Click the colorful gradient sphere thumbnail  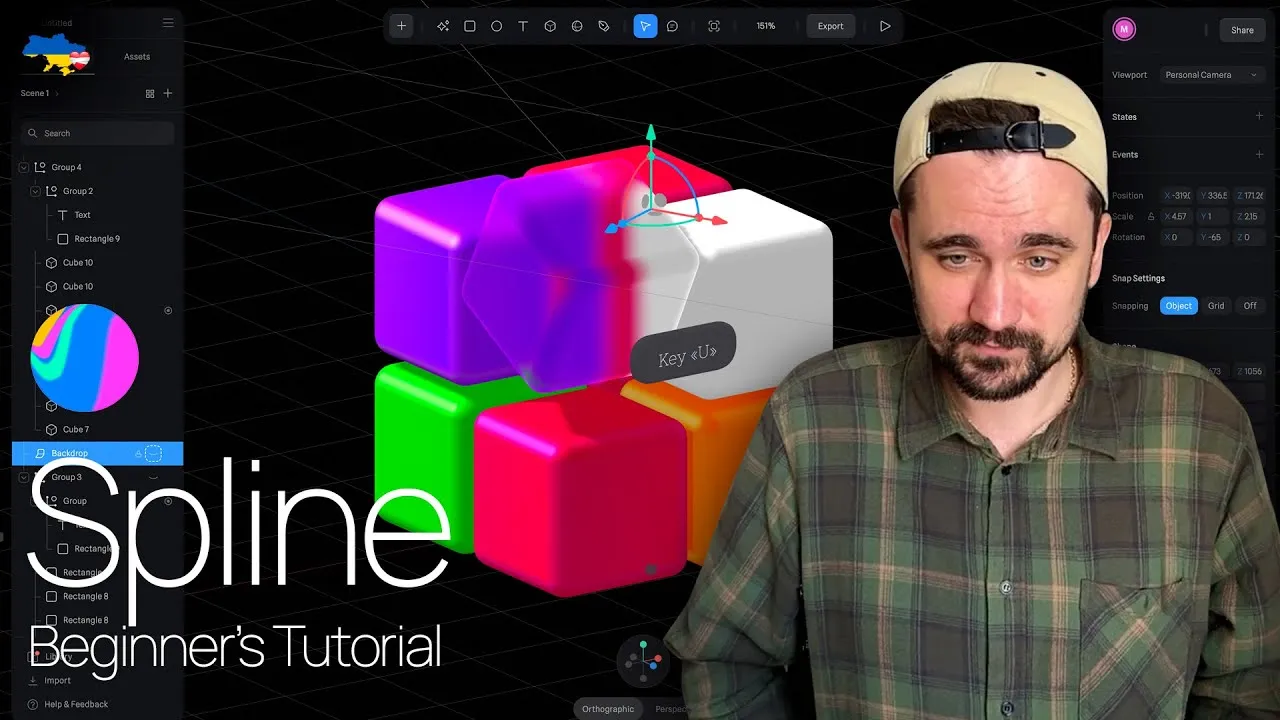coord(85,358)
